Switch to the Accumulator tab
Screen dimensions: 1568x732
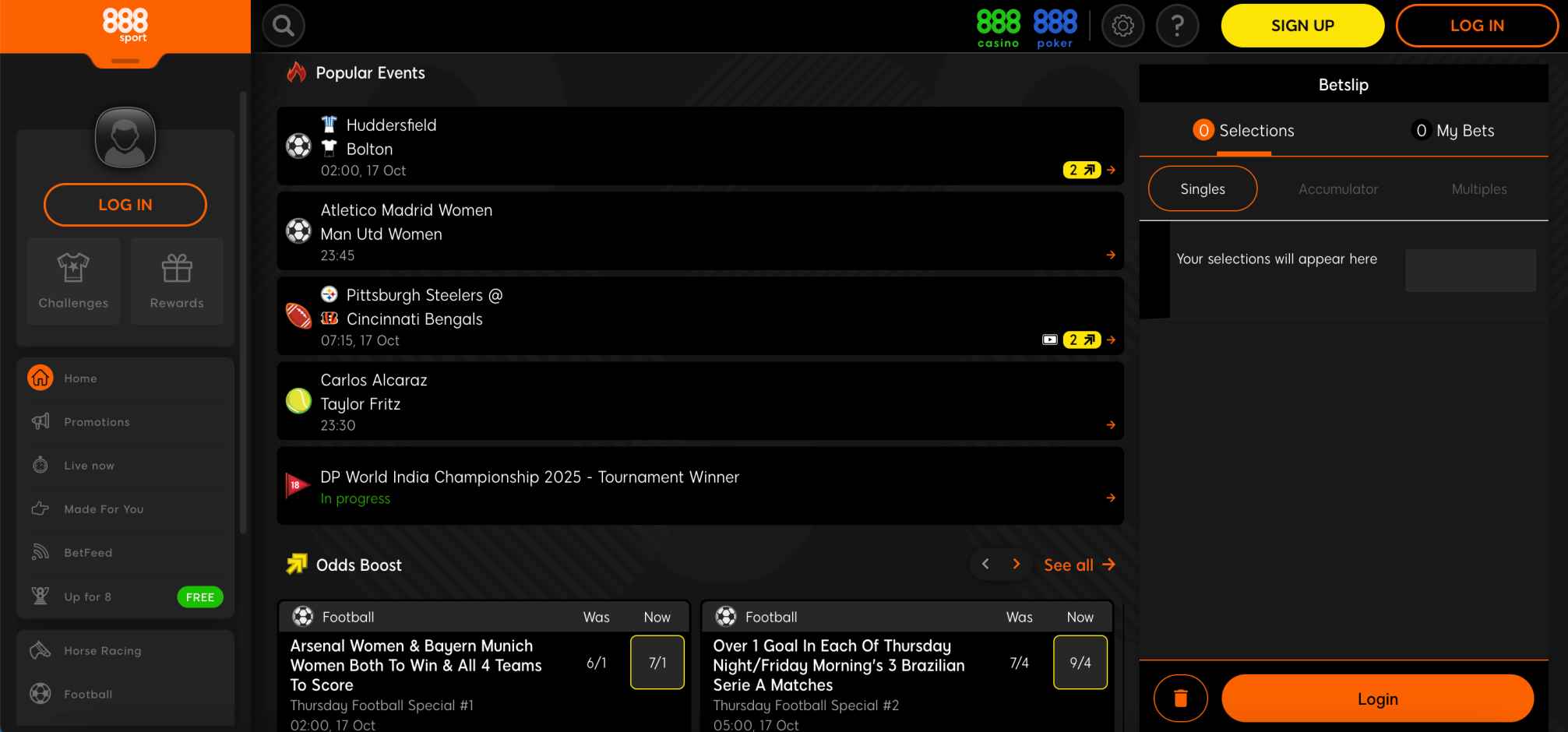click(1338, 188)
